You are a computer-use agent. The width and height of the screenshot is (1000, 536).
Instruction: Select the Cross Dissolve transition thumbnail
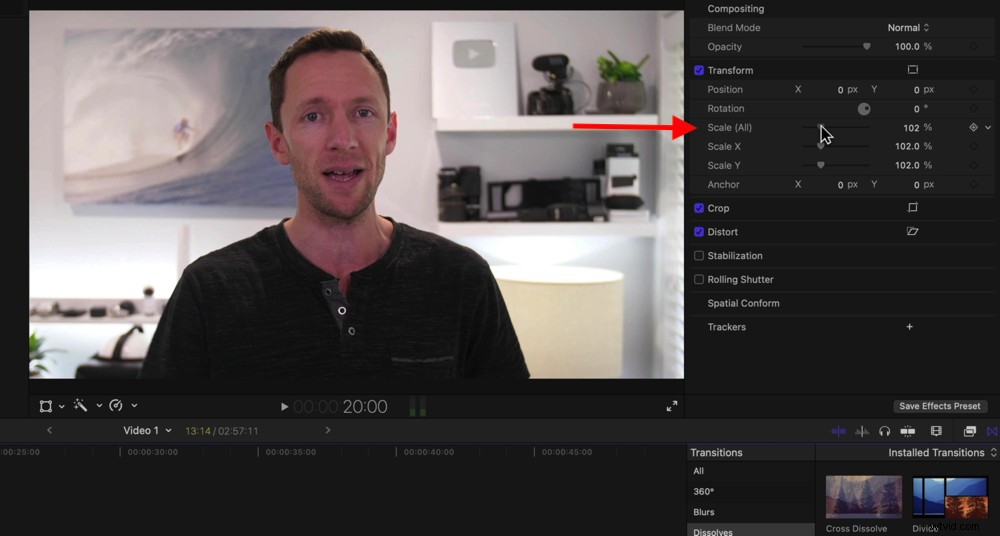(864, 496)
